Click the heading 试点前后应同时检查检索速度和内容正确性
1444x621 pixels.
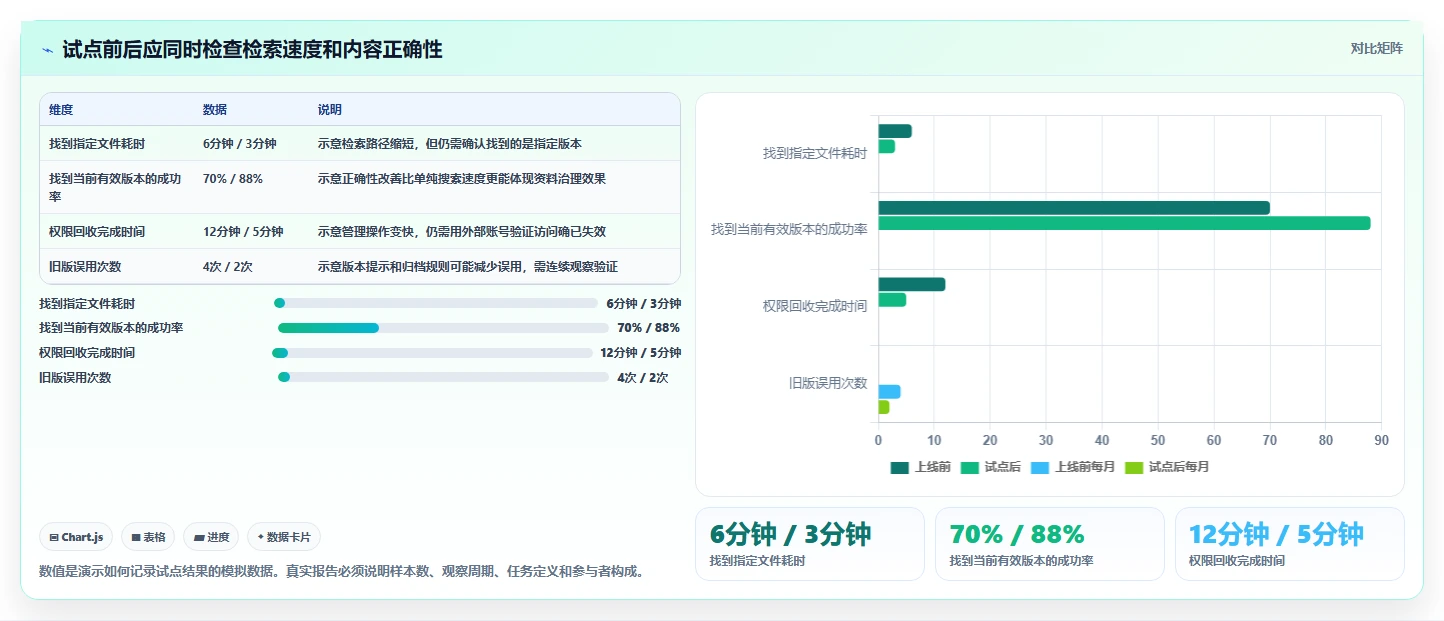coord(252,50)
